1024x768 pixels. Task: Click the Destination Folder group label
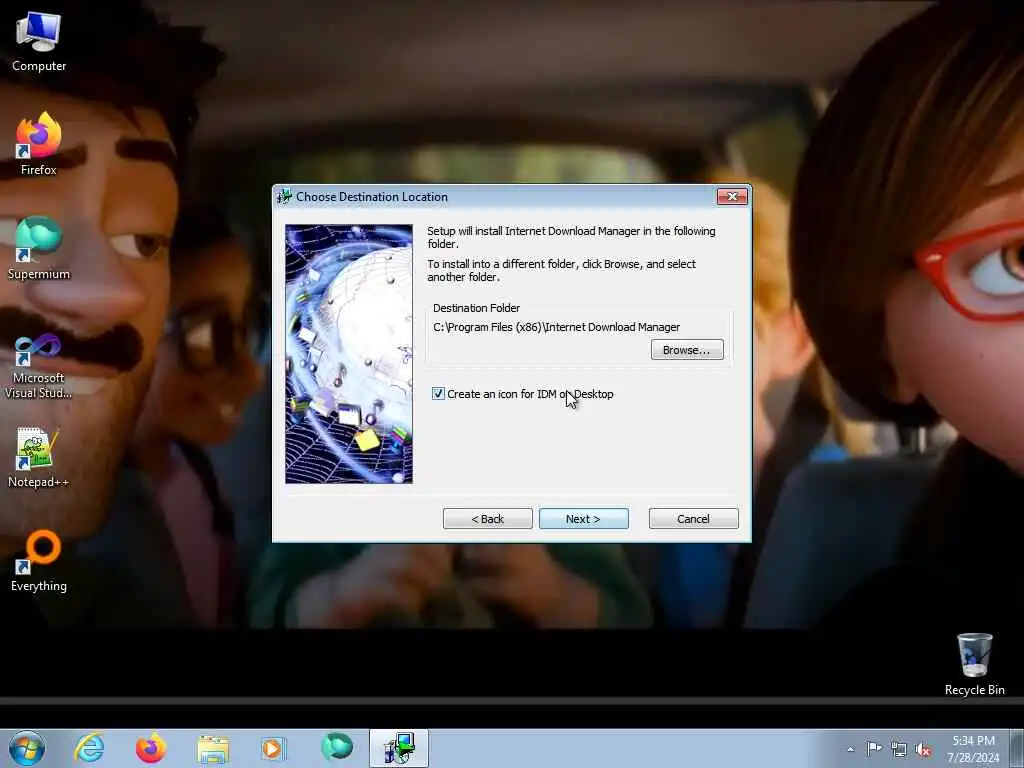coord(477,308)
